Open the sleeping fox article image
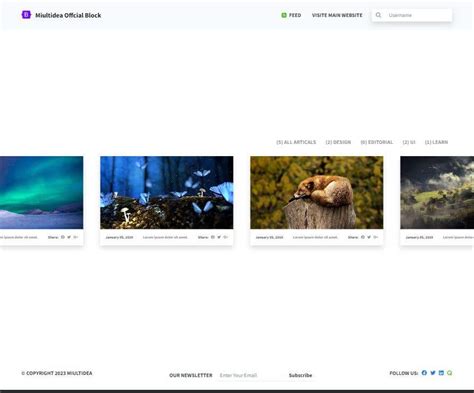This screenshot has width=474, height=393. (x=317, y=192)
